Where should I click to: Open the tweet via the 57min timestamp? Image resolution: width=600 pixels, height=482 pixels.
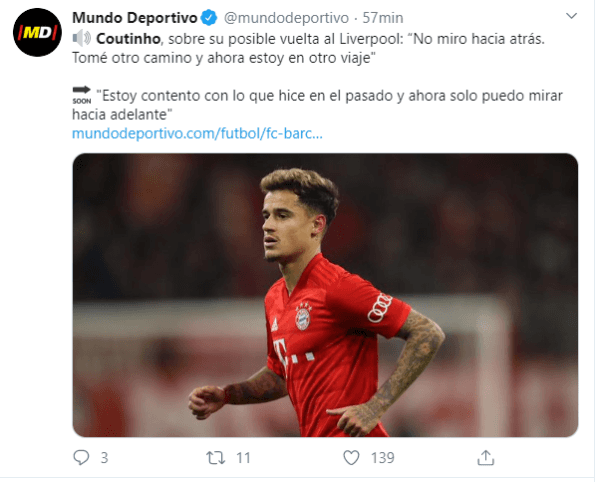pos(383,18)
